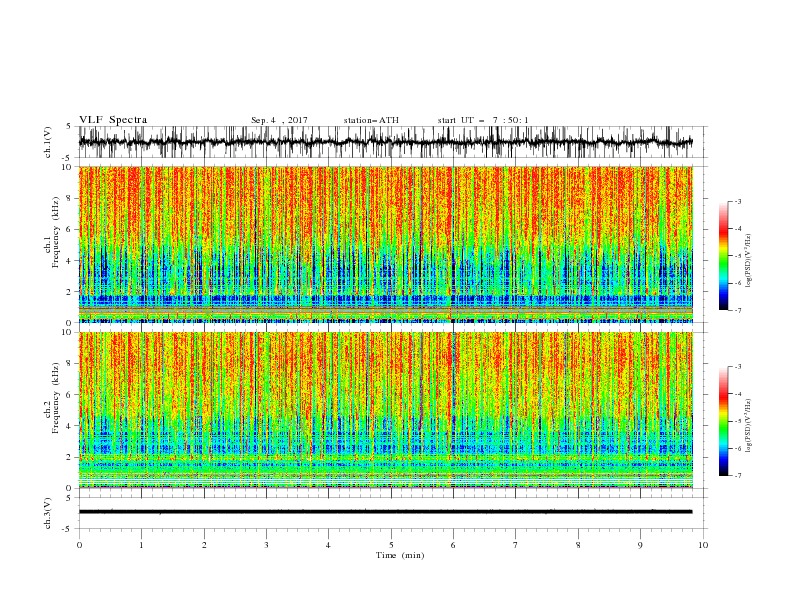Click the 'Time (min)' axis label
Image resolution: width=792 pixels, height=612 pixels.
400,555
